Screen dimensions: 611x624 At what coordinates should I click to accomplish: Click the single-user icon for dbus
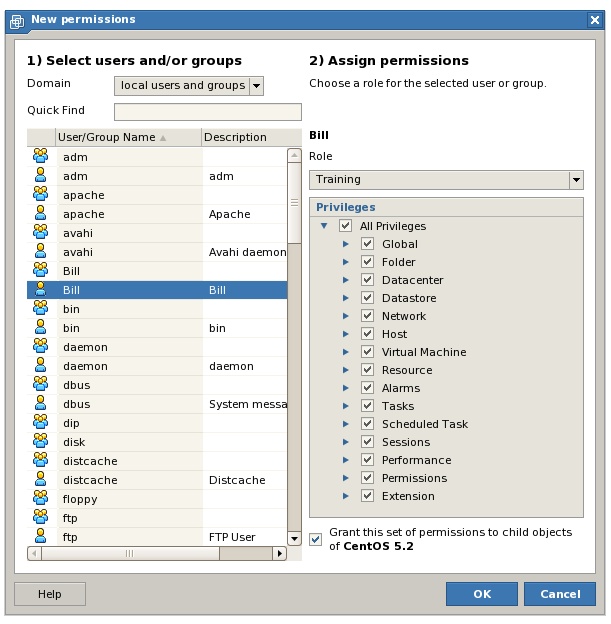click(x=40, y=404)
